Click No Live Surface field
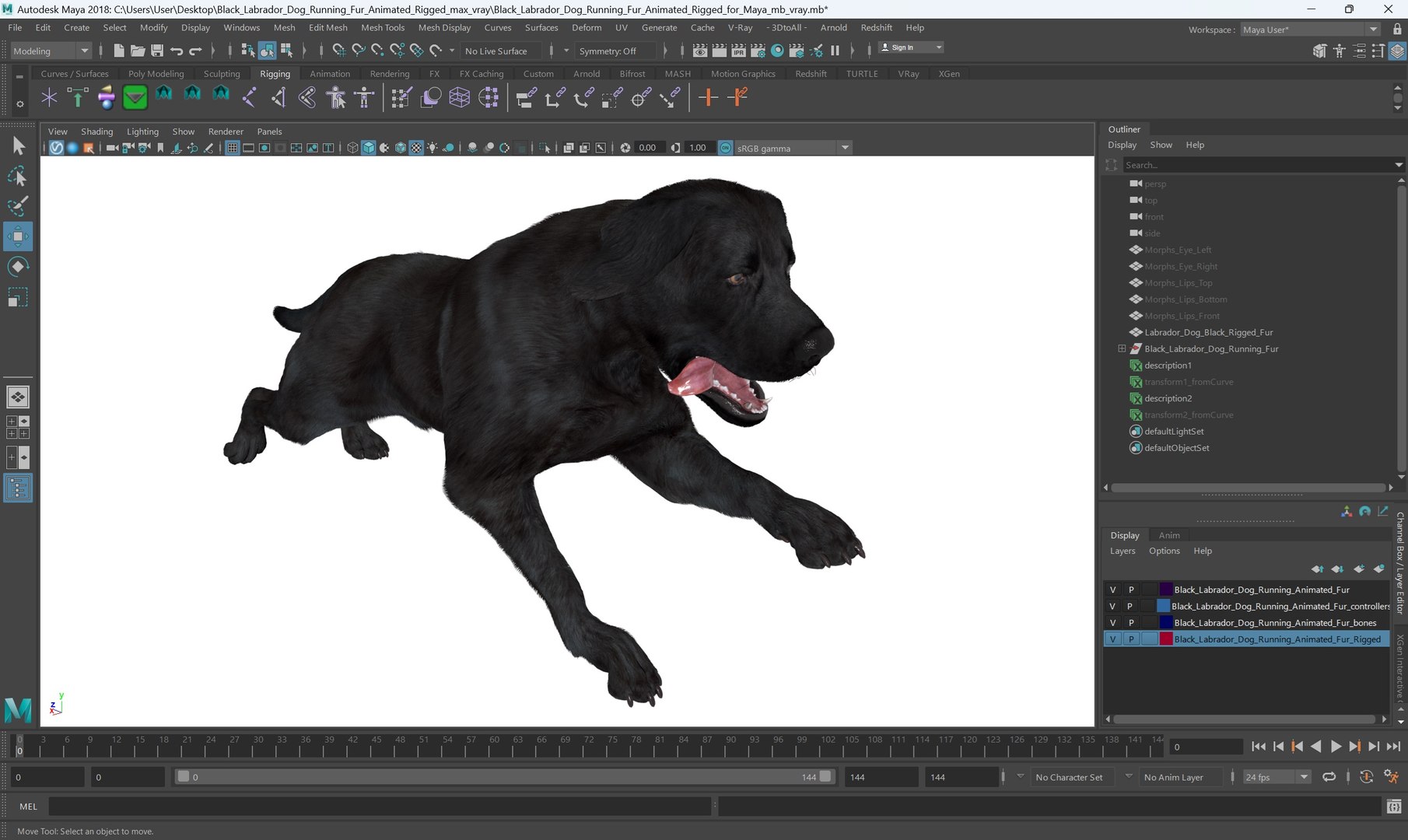Screen dimensions: 1408x840 [503, 51]
